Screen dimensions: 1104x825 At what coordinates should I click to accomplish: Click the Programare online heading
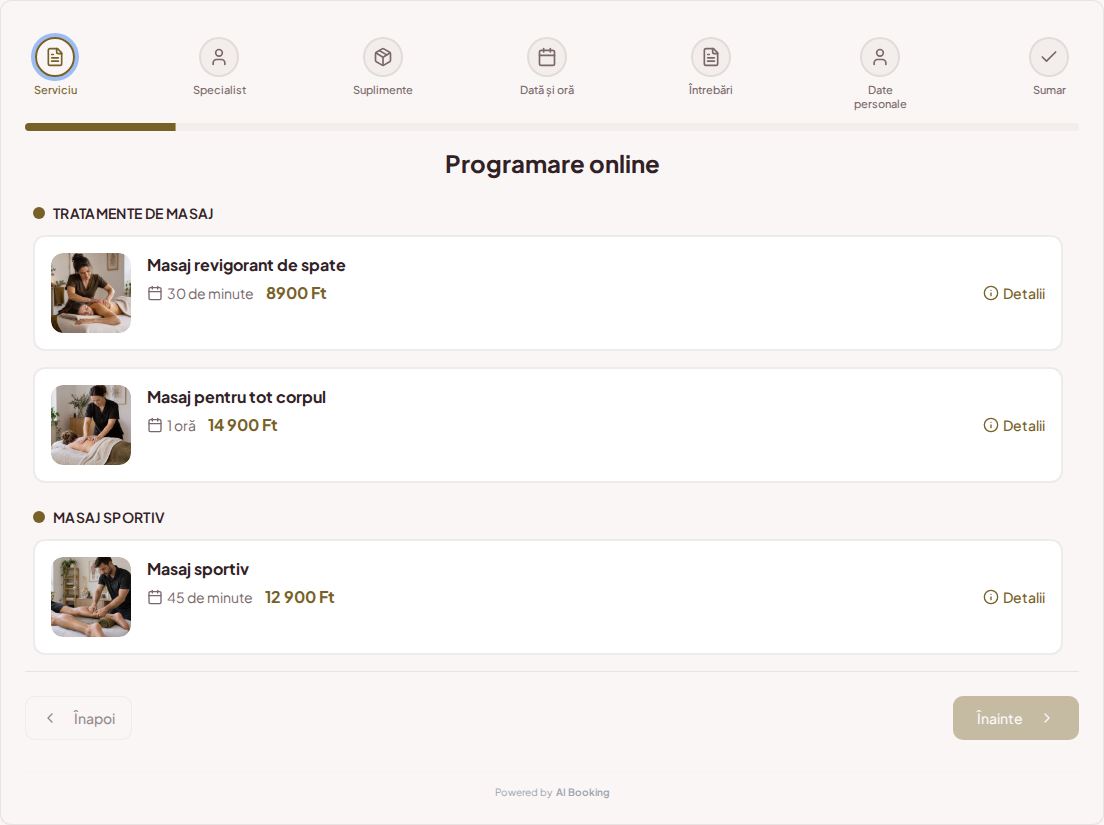coord(552,165)
